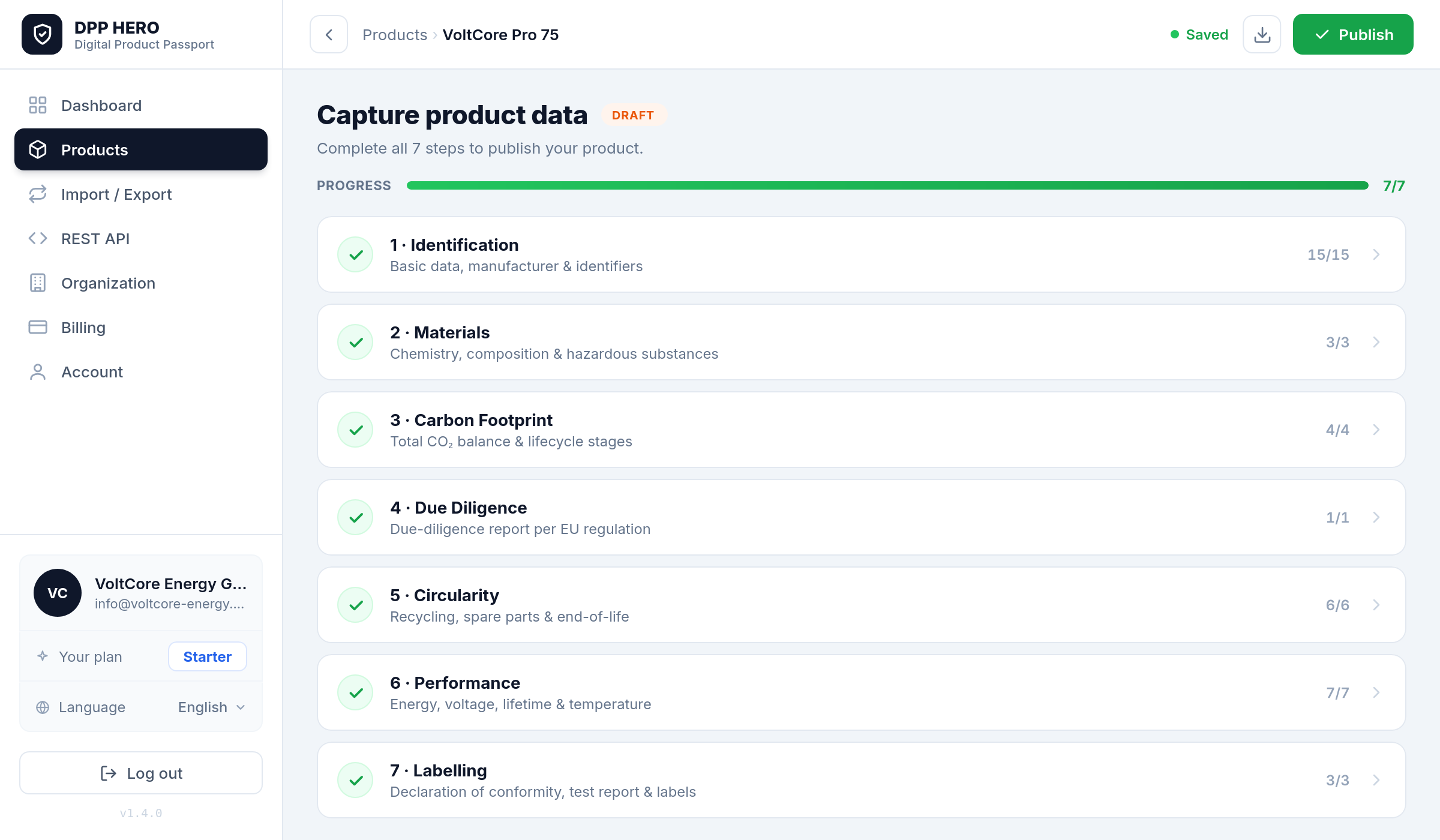Expand the Due Diligence step chevron
The height and width of the screenshot is (840, 1440).
(1376, 517)
